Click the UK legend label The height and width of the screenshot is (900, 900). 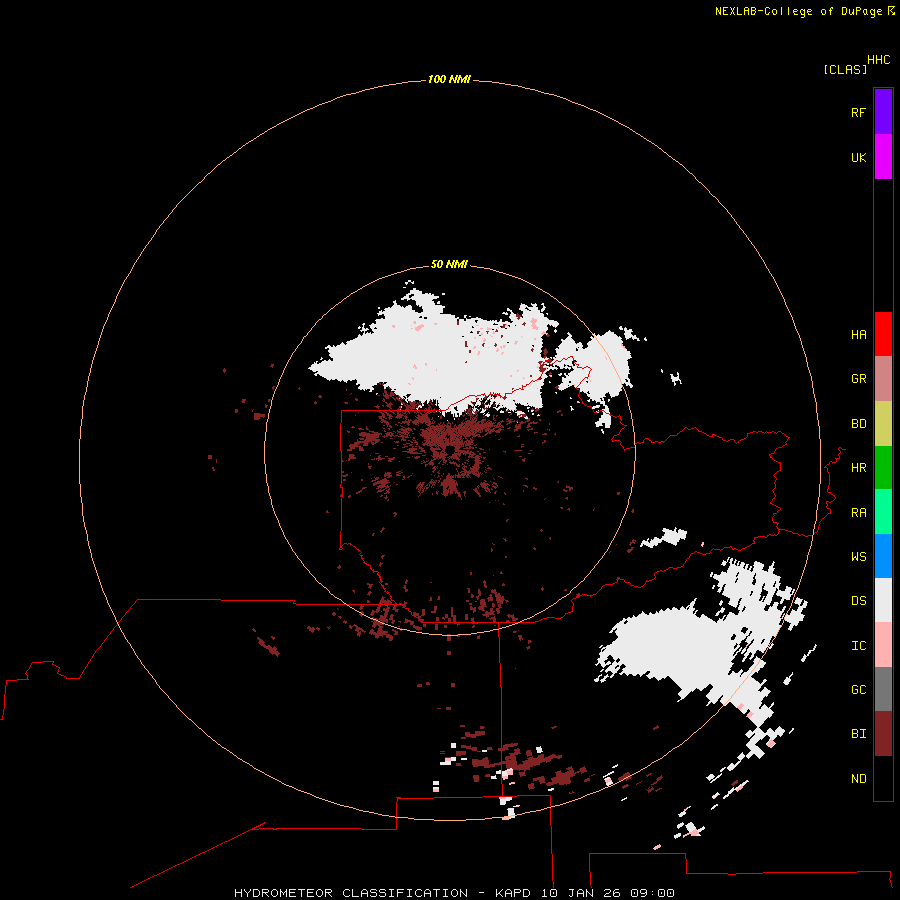[x=858, y=157]
